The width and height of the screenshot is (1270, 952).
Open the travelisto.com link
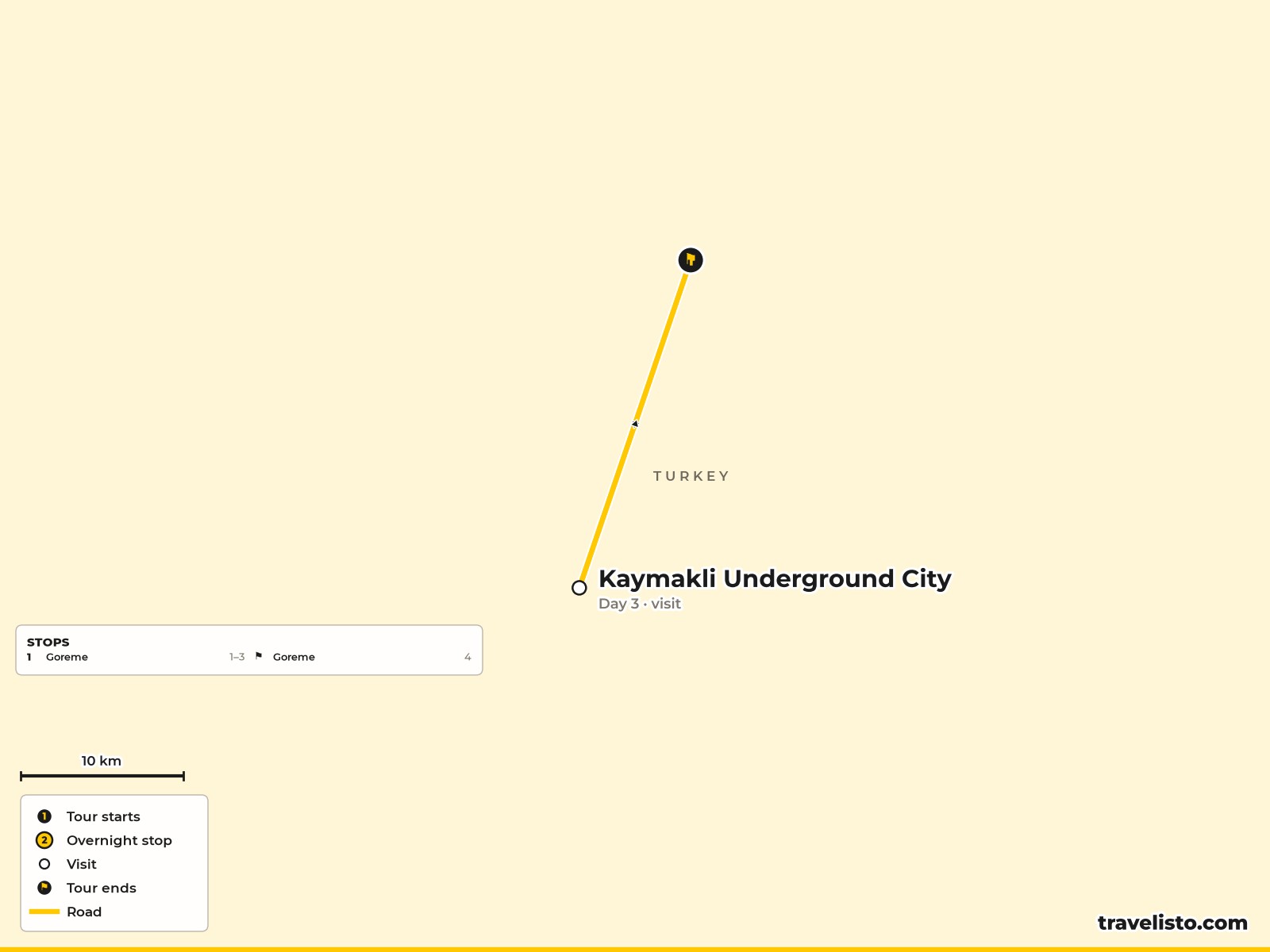pos(1172,923)
